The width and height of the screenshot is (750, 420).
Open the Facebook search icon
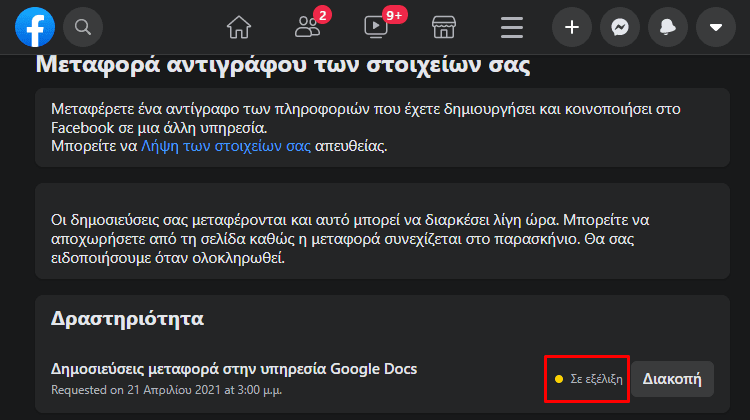[x=83, y=27]
